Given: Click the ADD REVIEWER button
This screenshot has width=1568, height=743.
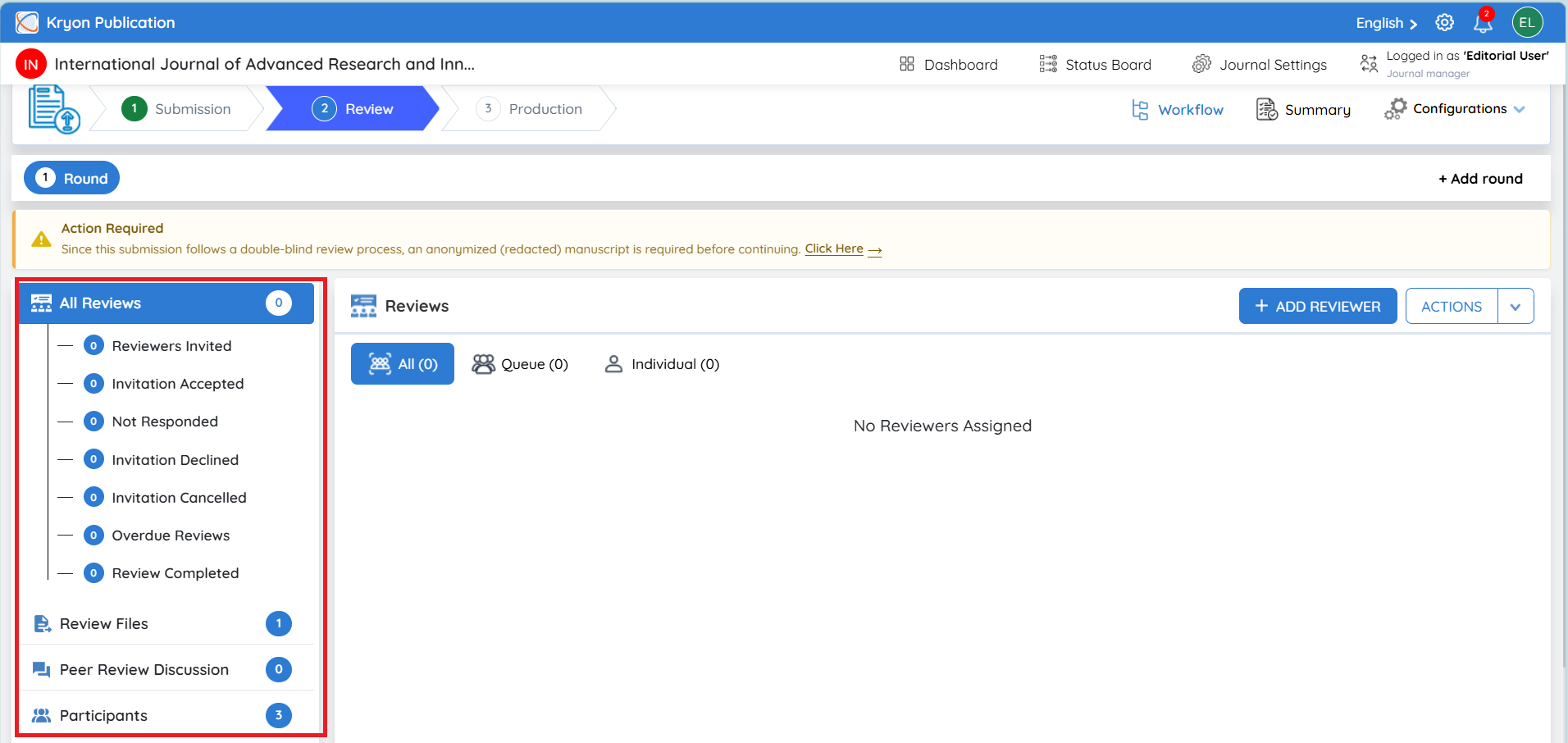Looking at the screenshot, I should click(1318, 306).
